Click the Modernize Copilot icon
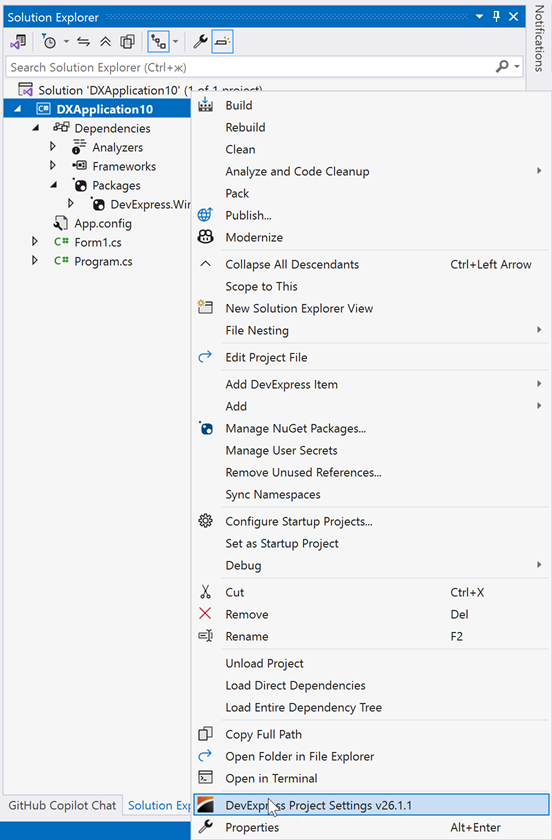Screen dimensions: 552x840 (205, 237)
